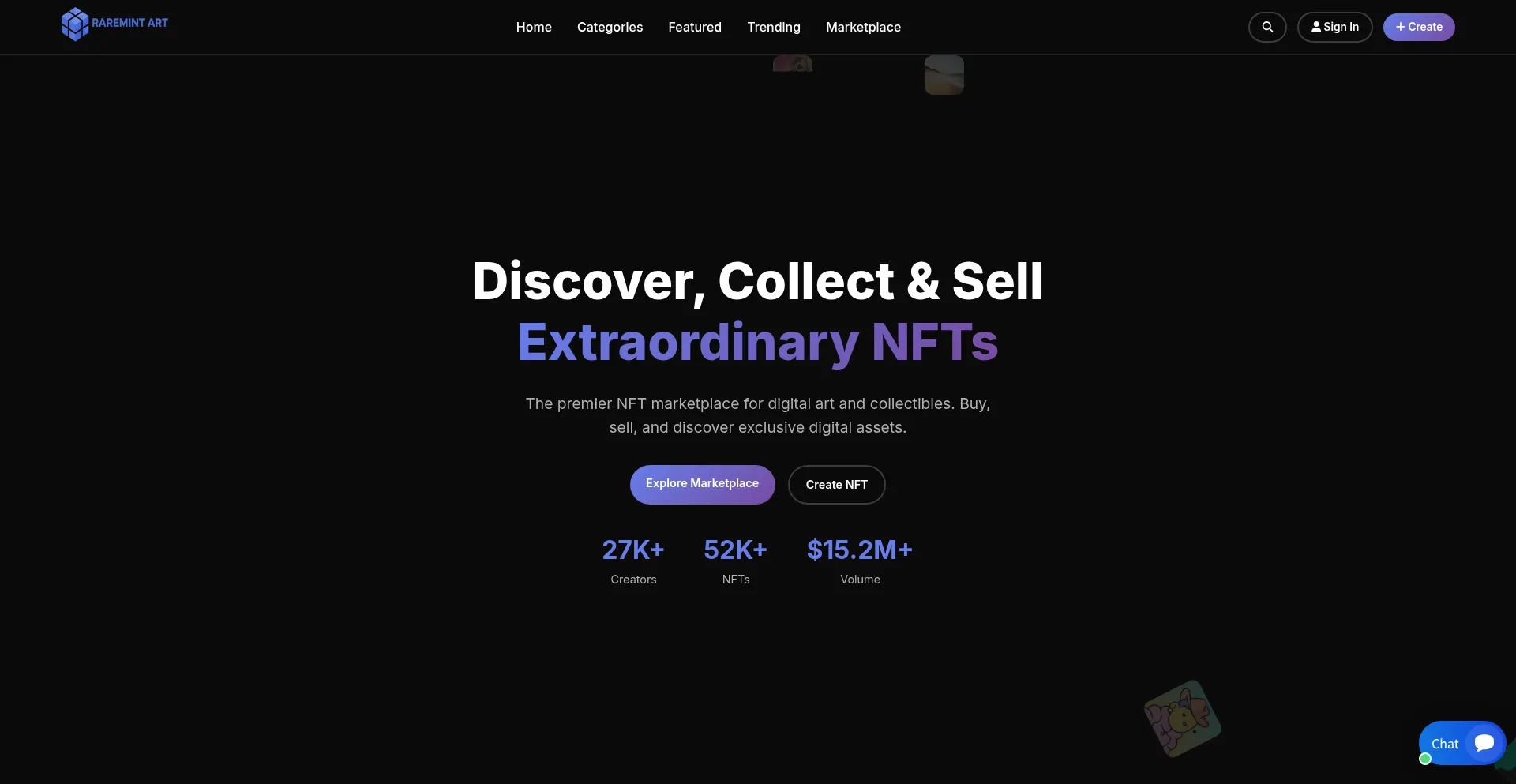This screenshot has height=784, width=1516.
Task: Click the floating bunny NFT thumbnail
Action: [1182, 718]
